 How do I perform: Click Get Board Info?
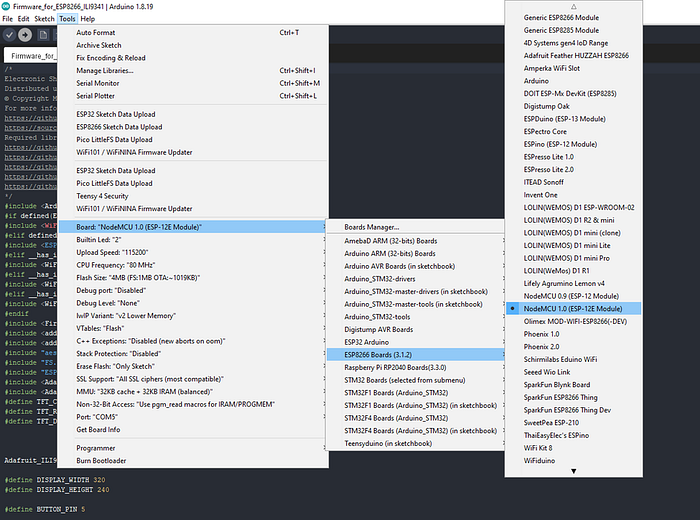(193, 429)
